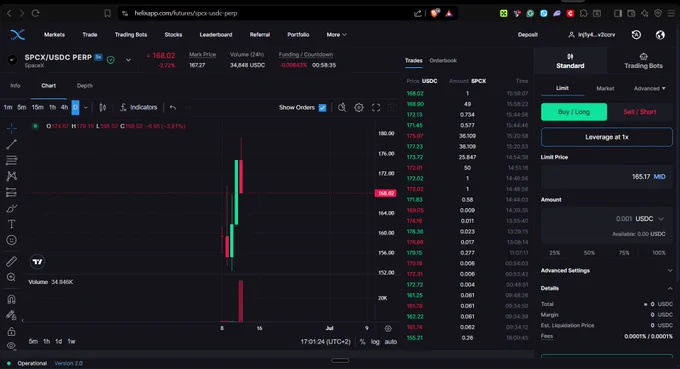The height and width of the screenshot is (369, 680).
Task: Select the pattern drawing tool
Action: coord(11,176)
